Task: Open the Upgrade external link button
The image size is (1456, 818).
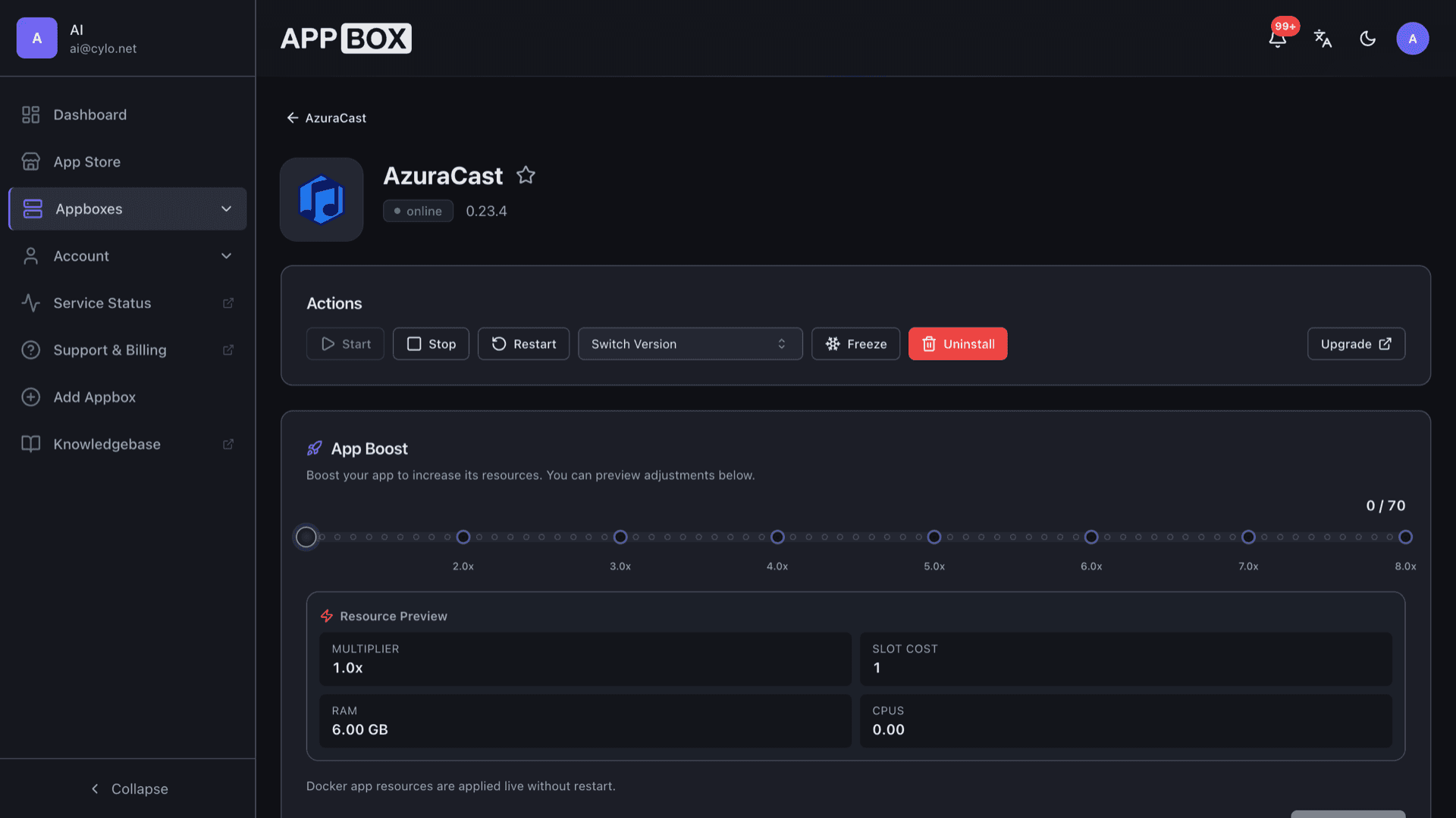Action: tap(1356, 343)
